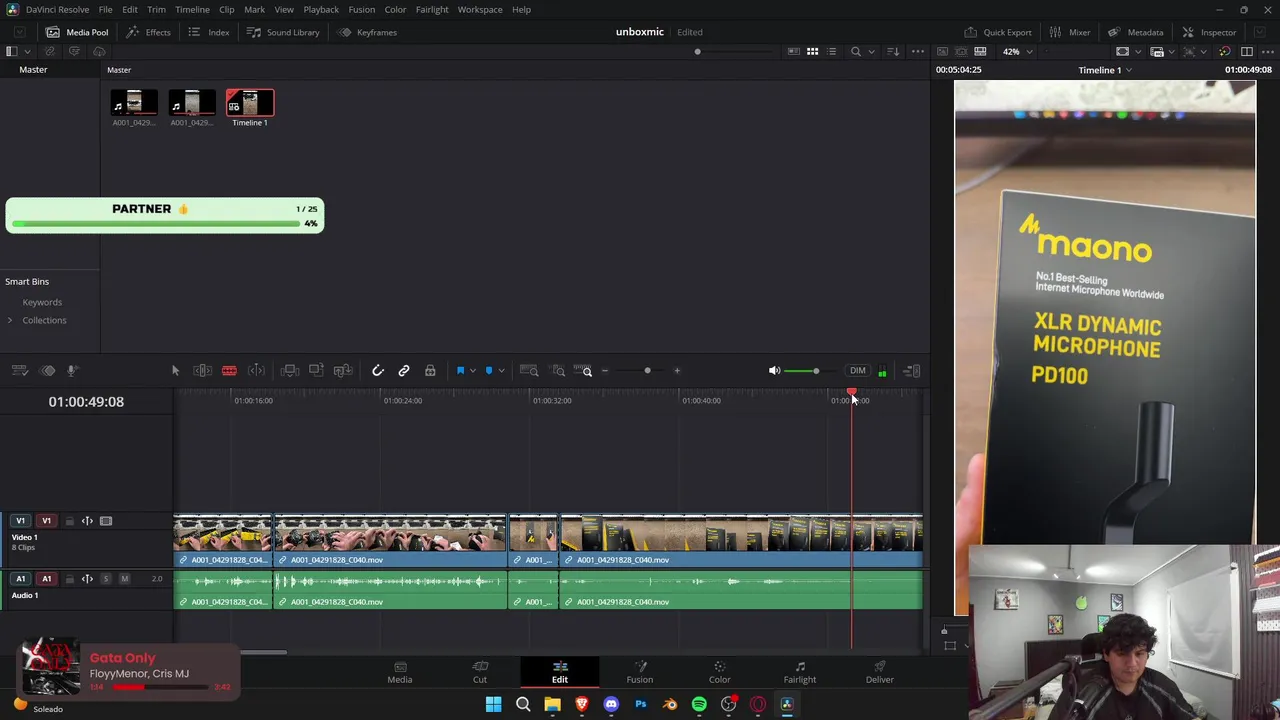Switch media pool to thumbnail view

(x=813, y=51)
